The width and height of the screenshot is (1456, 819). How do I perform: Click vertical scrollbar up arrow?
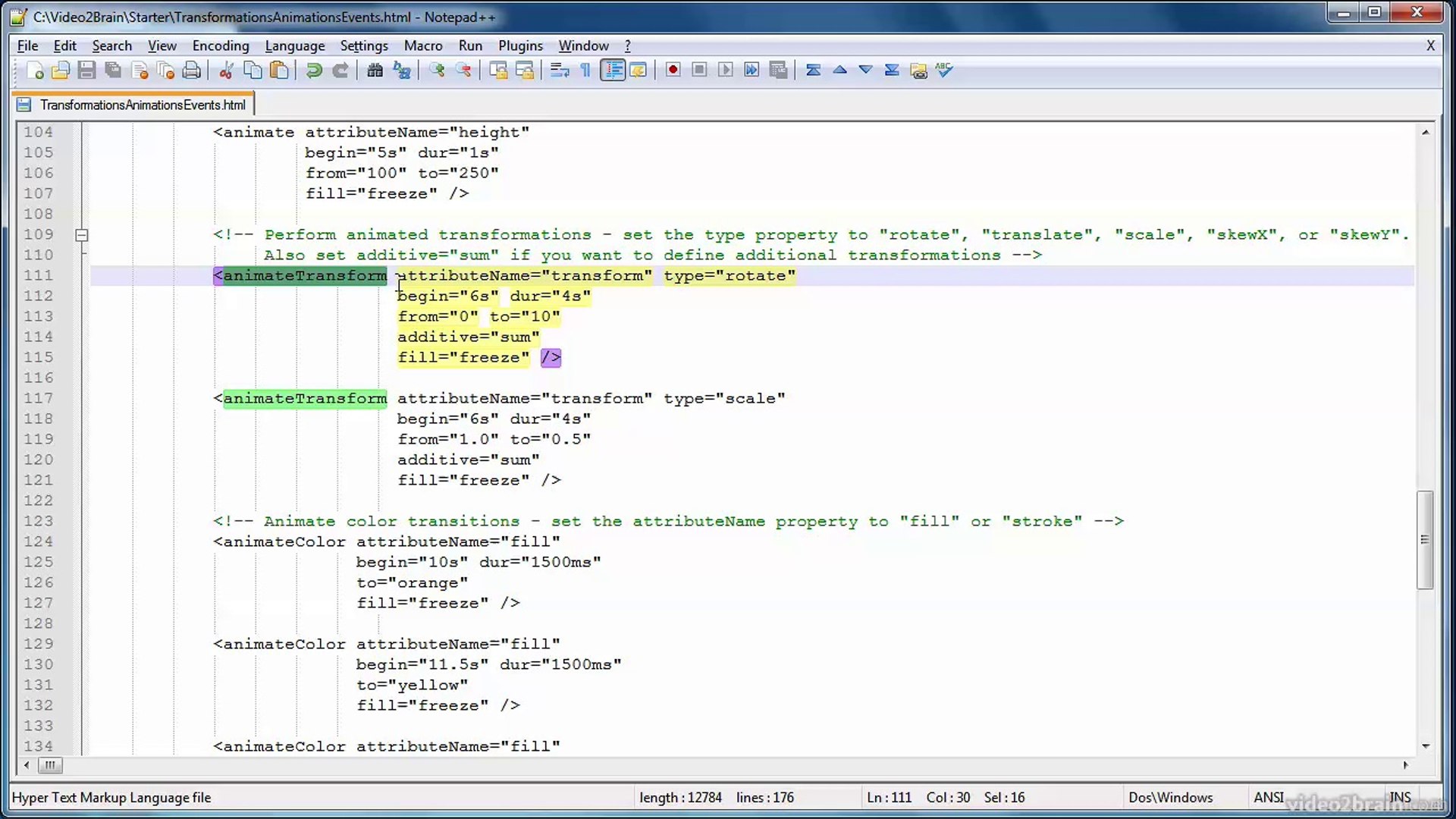point(1426,132)
